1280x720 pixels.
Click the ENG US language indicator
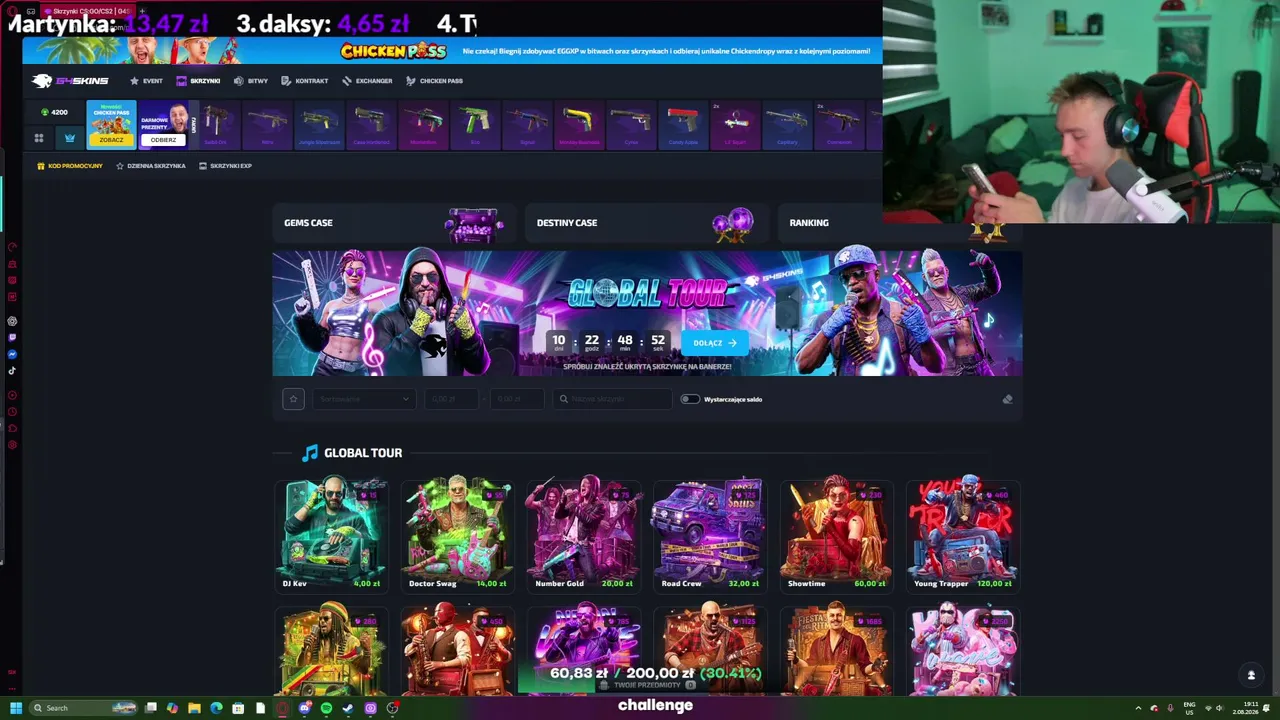[1189, 708]
